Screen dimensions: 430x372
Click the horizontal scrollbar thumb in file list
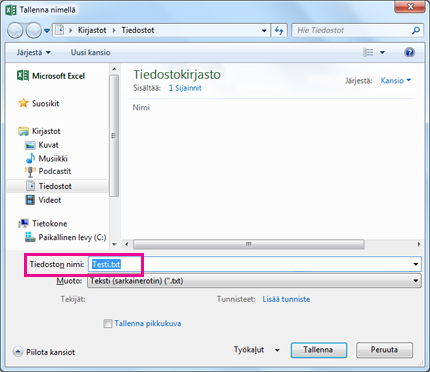249,244
